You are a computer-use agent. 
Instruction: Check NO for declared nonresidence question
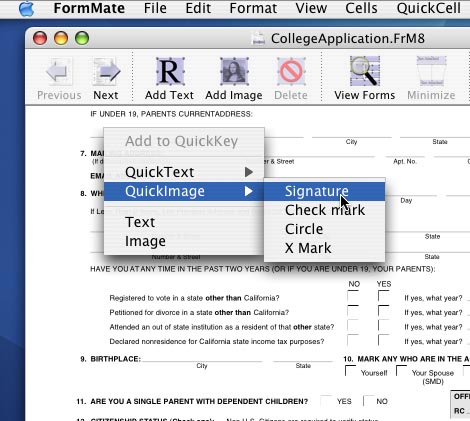353,340
